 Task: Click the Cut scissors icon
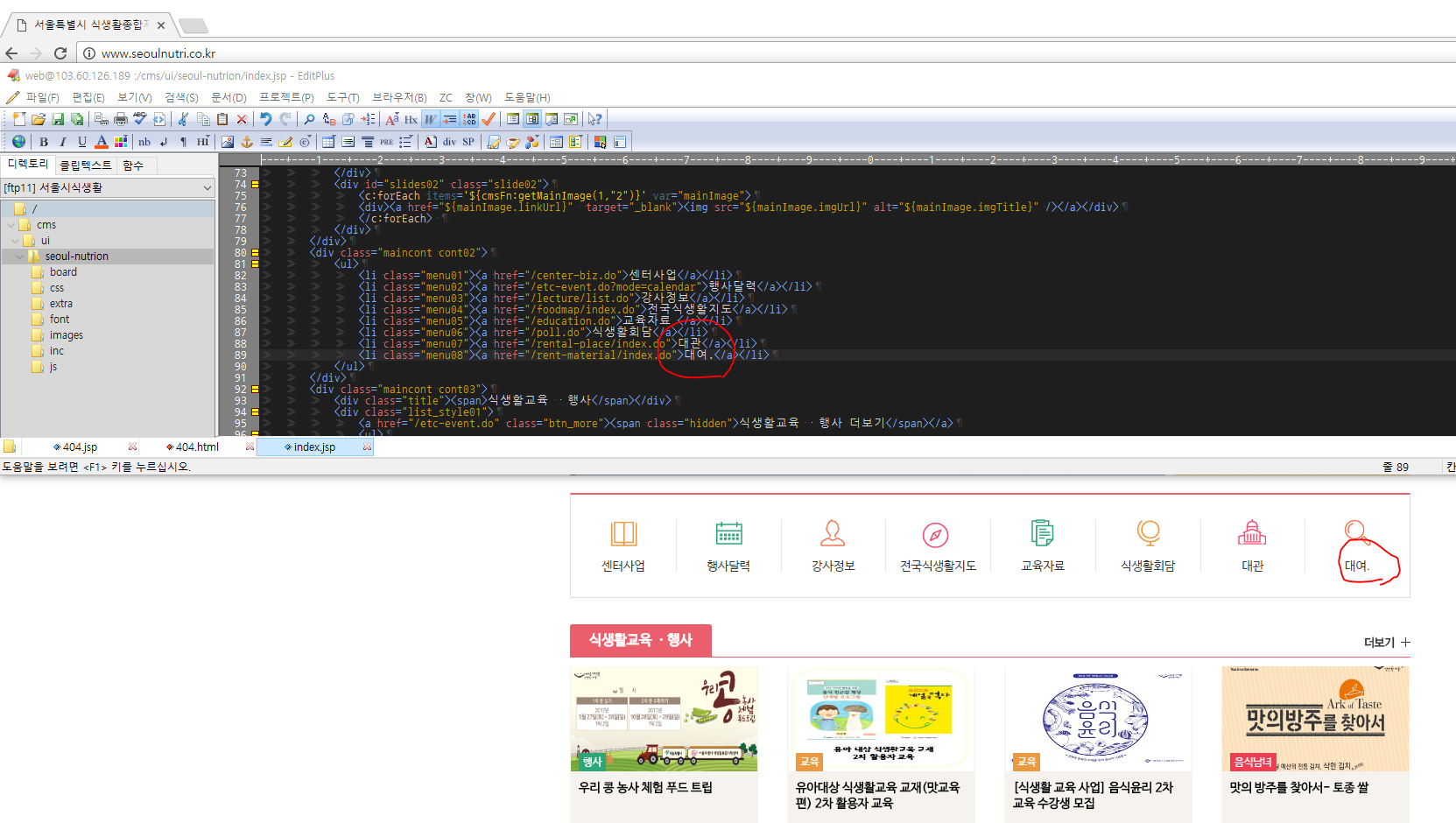pos(183,119)
